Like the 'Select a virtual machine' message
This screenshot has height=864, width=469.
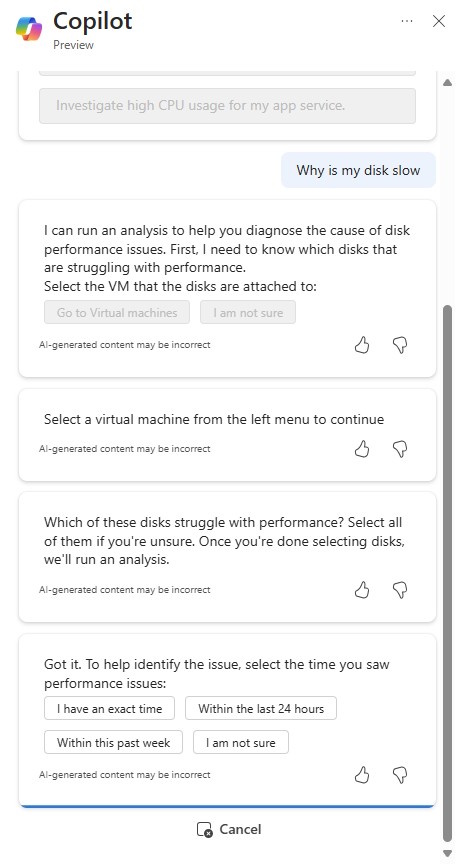[362, 449]
